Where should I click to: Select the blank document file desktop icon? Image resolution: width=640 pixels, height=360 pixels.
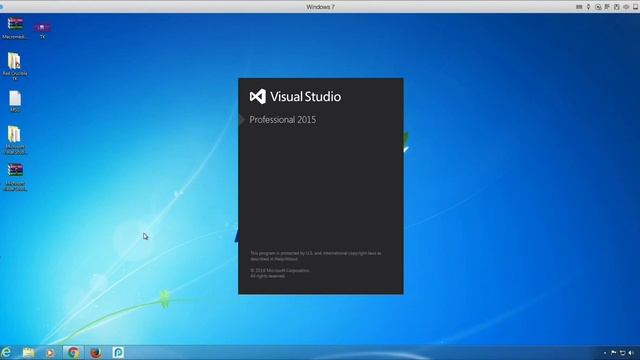pyautogui.click(x=15, y=101)
